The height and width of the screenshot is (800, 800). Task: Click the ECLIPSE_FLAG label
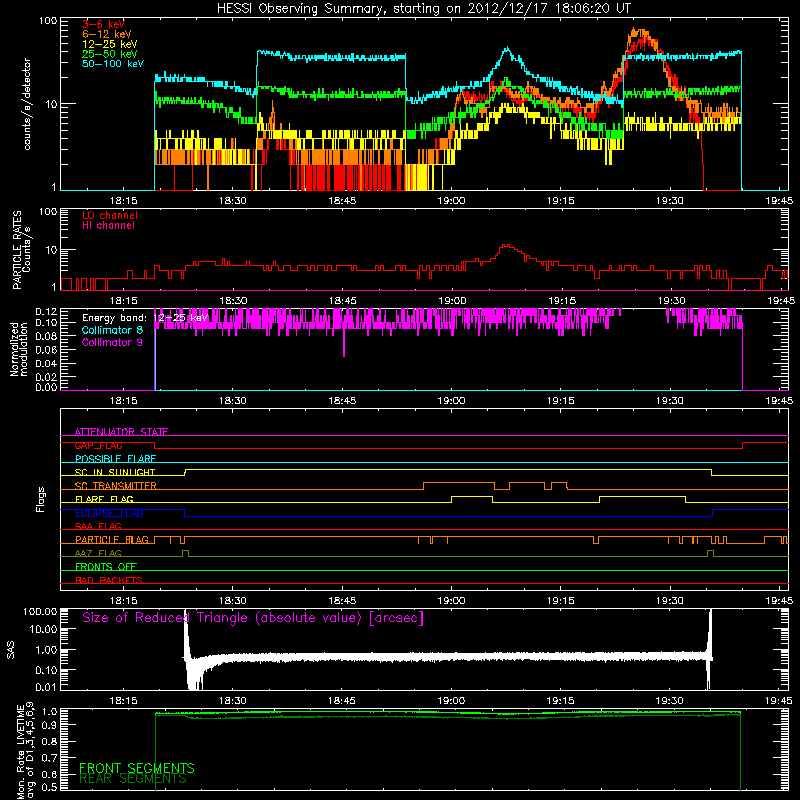click(x=110, y=513)
